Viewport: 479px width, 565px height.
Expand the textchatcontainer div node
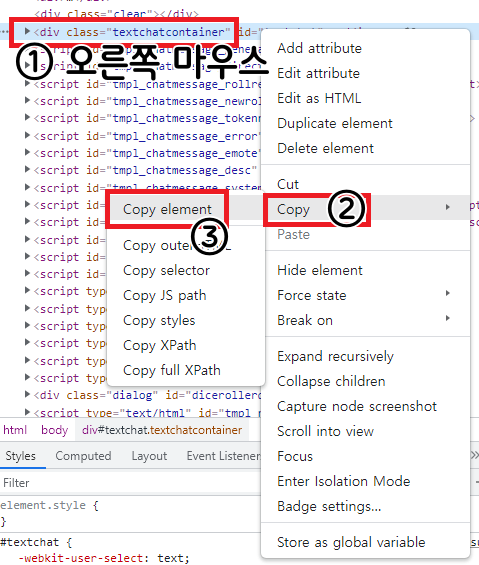[x=27, y=32]
